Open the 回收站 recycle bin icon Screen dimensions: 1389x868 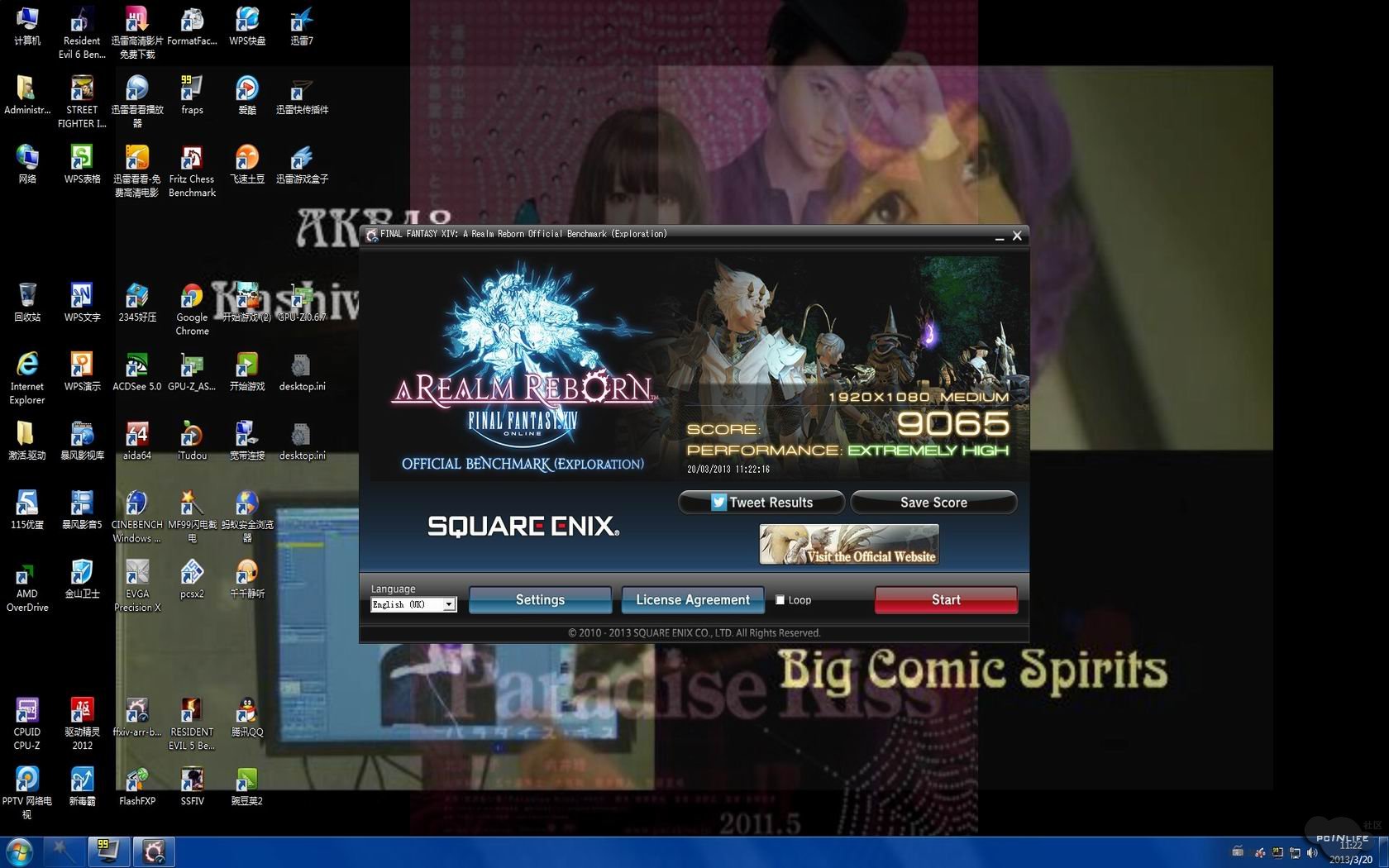[x=27, y=302]
